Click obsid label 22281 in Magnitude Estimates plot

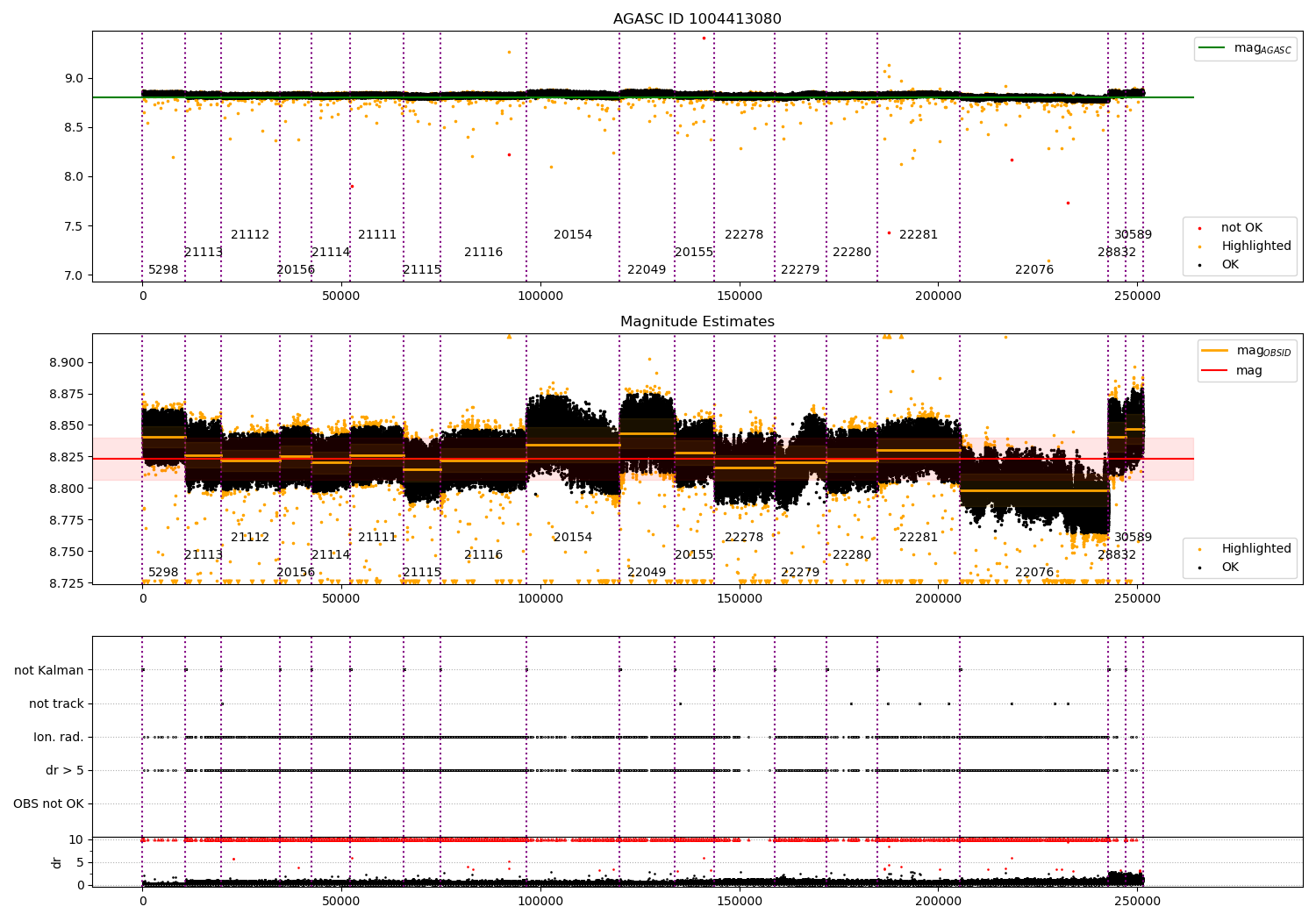click(x=919, y=538)
